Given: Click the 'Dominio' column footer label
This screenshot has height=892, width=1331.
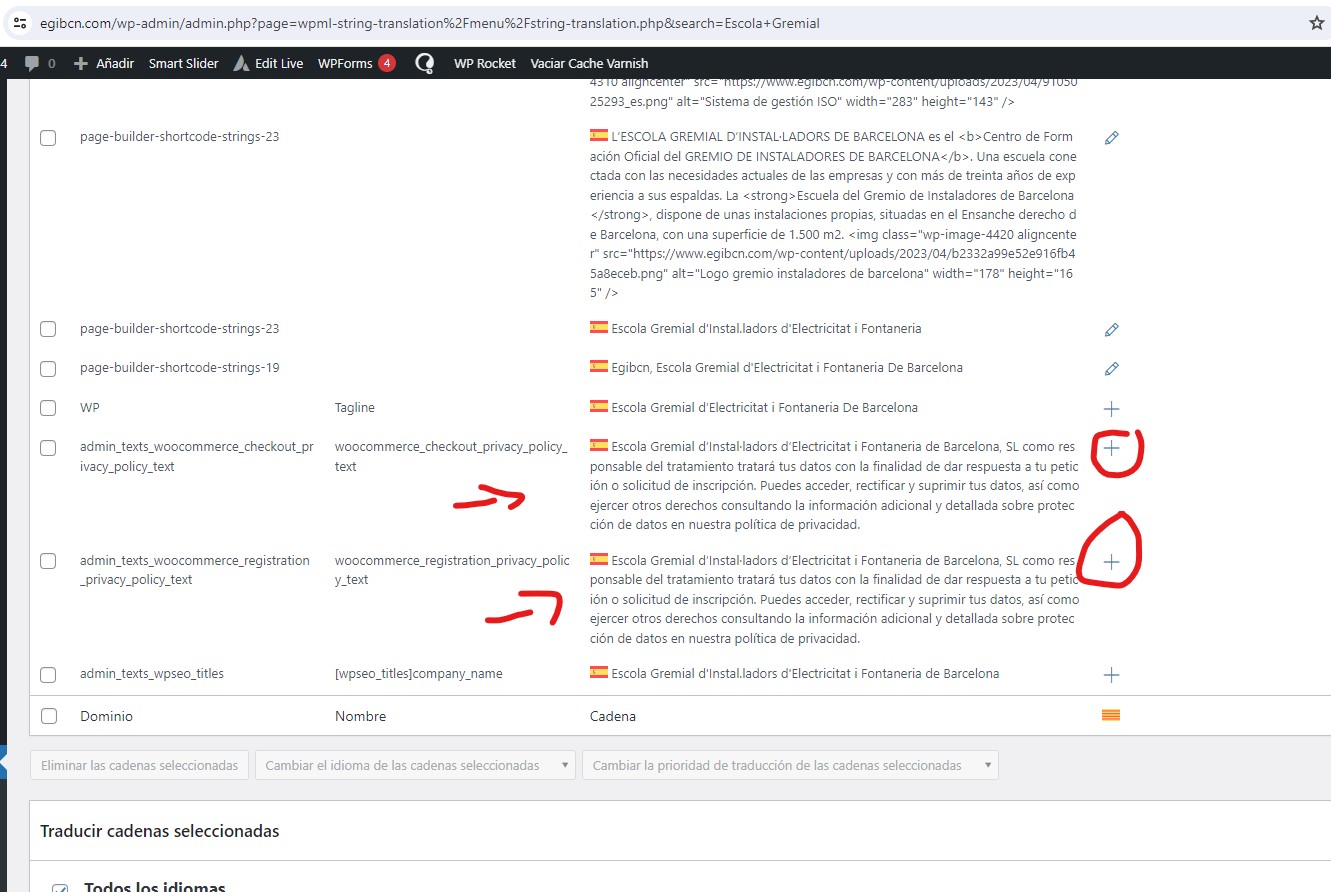Looking at the screenshot, I should tap(106, 716).
